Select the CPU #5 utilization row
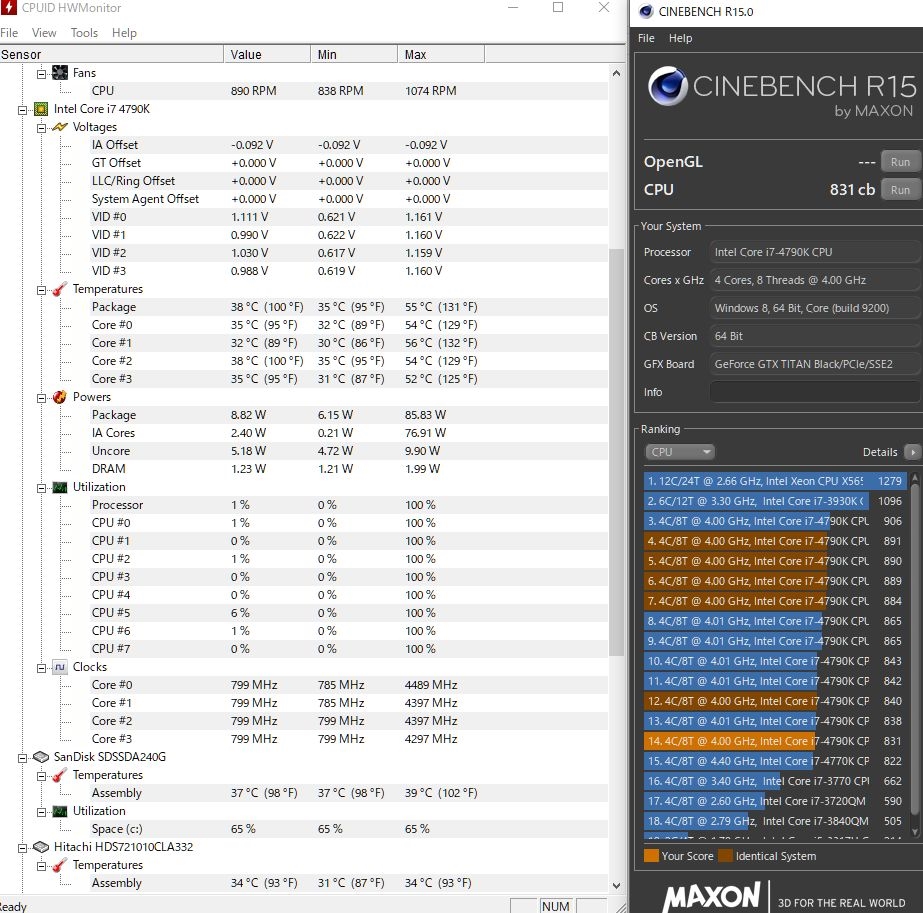The width and height of the screenshot is (923, 913). point(349,613)
